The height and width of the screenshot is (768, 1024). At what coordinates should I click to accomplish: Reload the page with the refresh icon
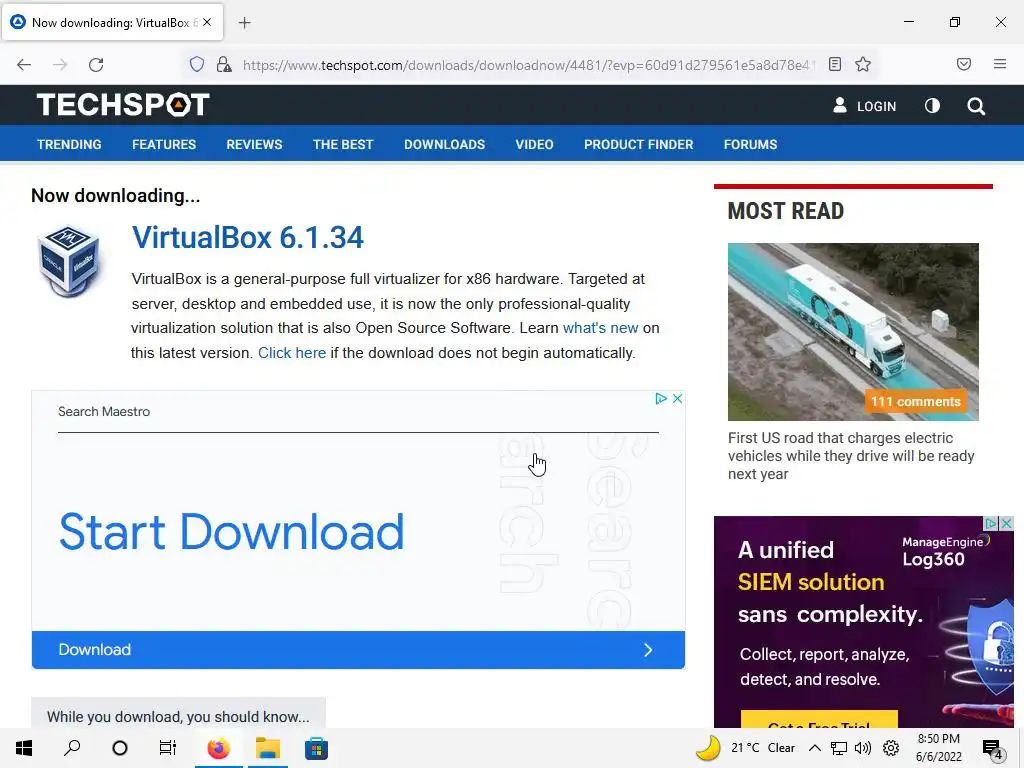(96, 64)
